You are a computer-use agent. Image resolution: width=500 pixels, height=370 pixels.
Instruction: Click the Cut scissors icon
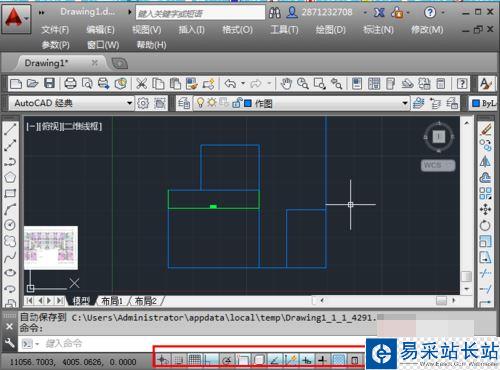tap(142, 84)
